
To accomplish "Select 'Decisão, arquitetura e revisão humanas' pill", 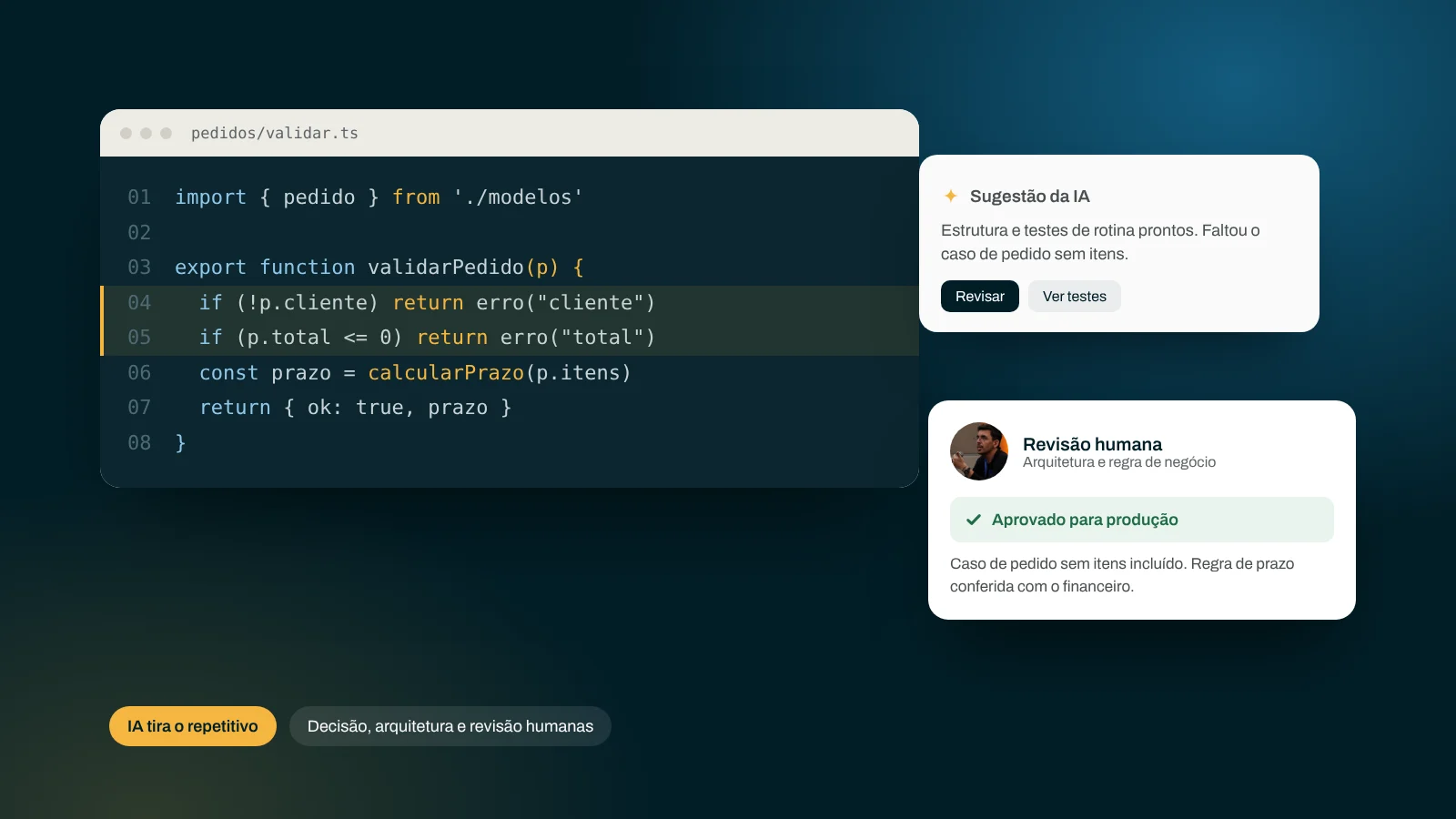I will pyautogui.click(x=450, y=726).
